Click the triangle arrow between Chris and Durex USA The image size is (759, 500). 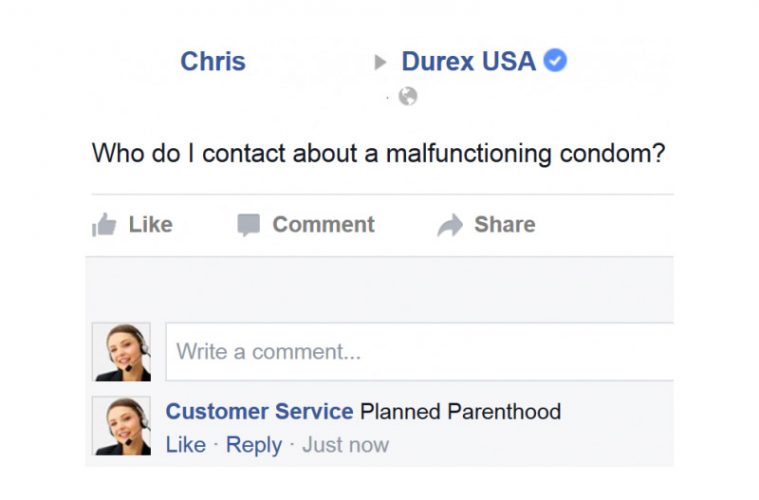380,62
